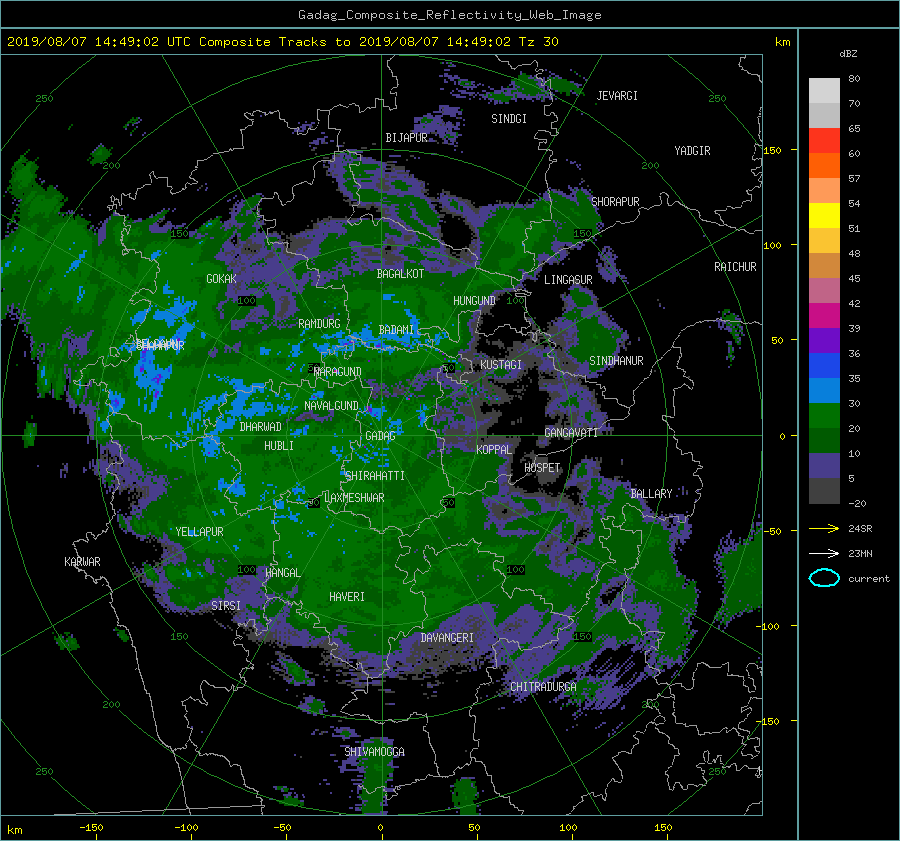The image size is (900, 841).
Task: Click the DHARWAD city label
Action: click(x=260, y=427)
